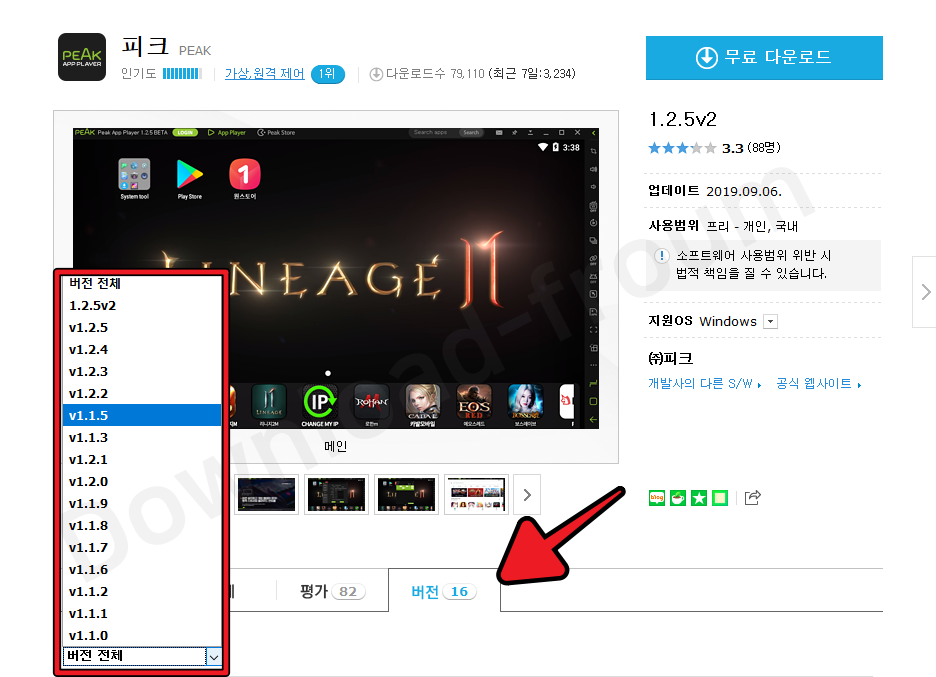Viewport: 936px width, 677px height.
Task: Open the virtual/remote control category link
Action: click(x=264, y=73)
